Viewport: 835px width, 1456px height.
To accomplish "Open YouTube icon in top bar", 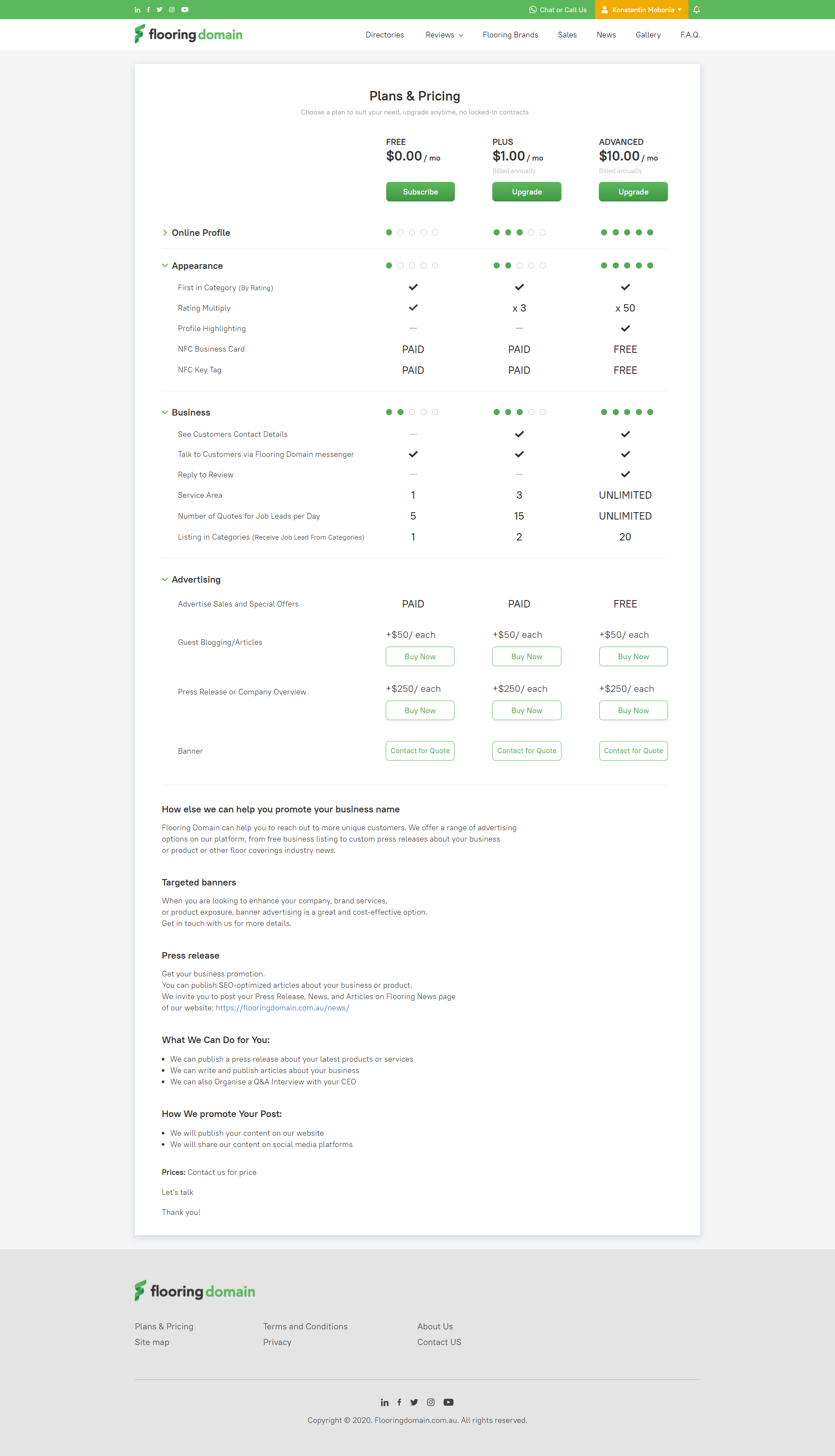I will 185,10.
